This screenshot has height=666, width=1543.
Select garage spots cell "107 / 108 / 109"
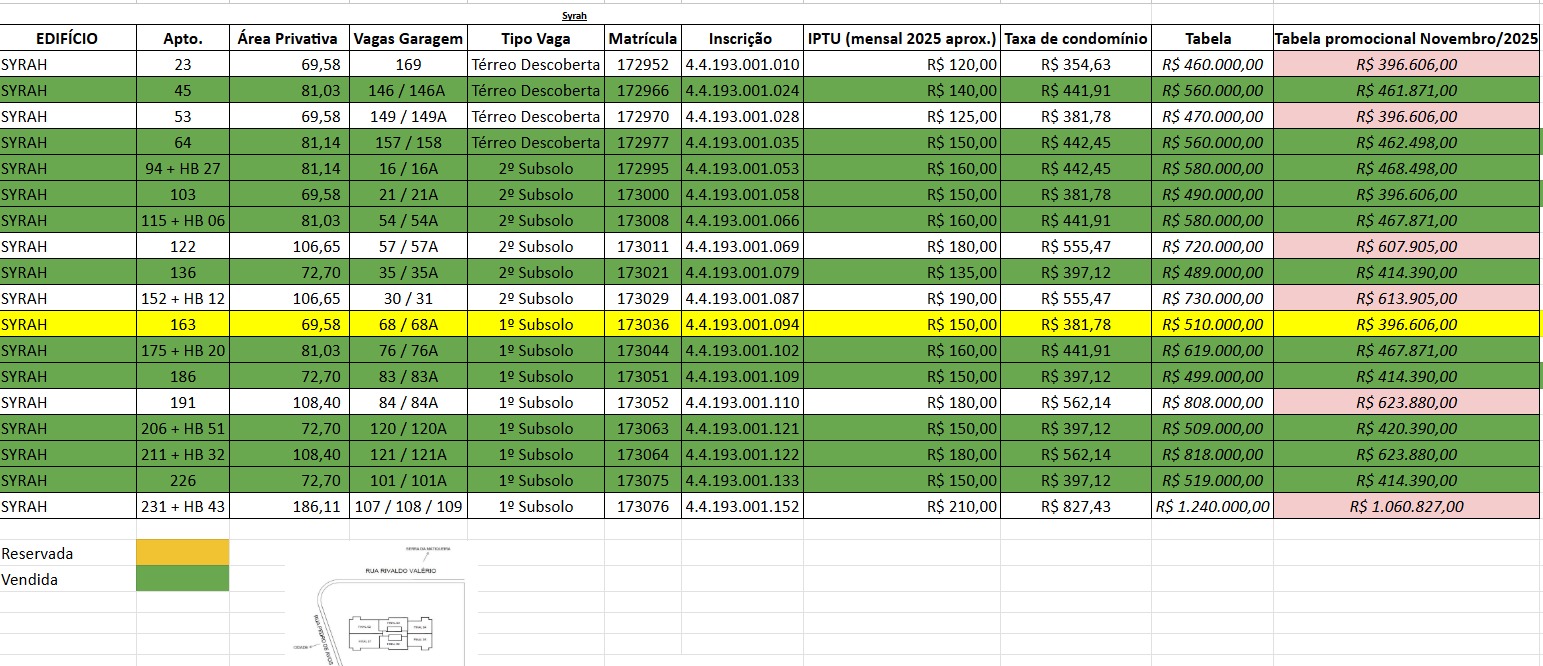point(408,506)
